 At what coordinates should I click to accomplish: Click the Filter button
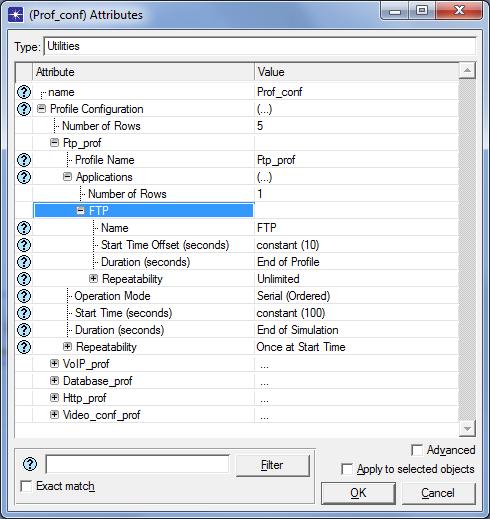(x=273, y=465)
